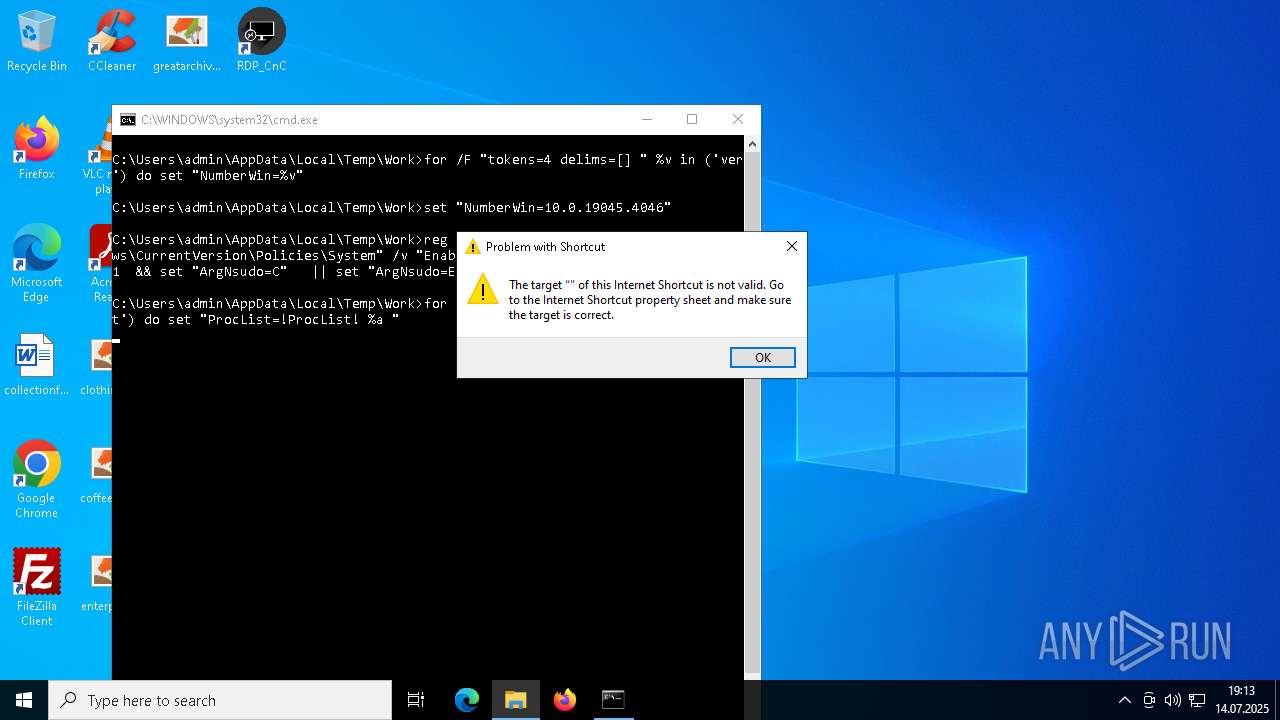Image resolution: width=1280 pixels, height=720 pixels.
Task: Minimize the cmd.exe window
Action: click(646, 119)
